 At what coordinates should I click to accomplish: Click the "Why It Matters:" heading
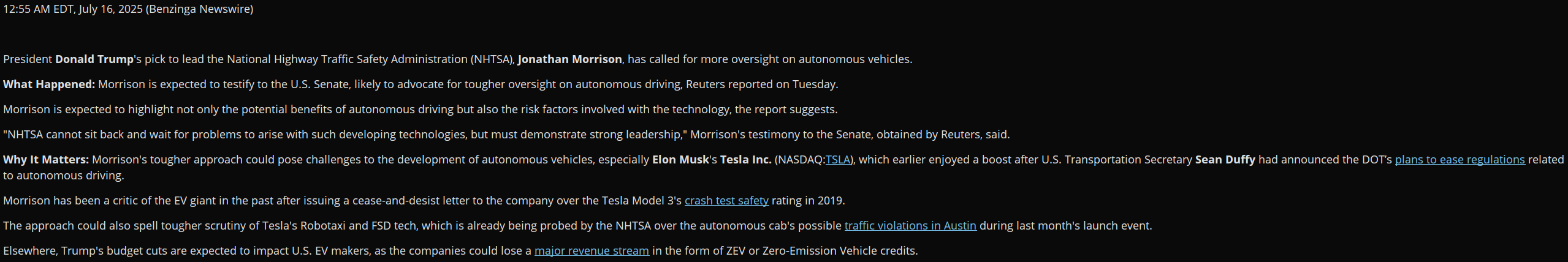(46, 160)
